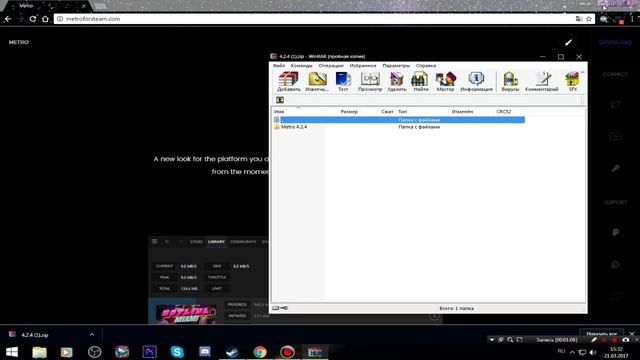640x360 pixels.
Task: Click the Информация (Info) toolbar icon
Action: tap(476, 81)
